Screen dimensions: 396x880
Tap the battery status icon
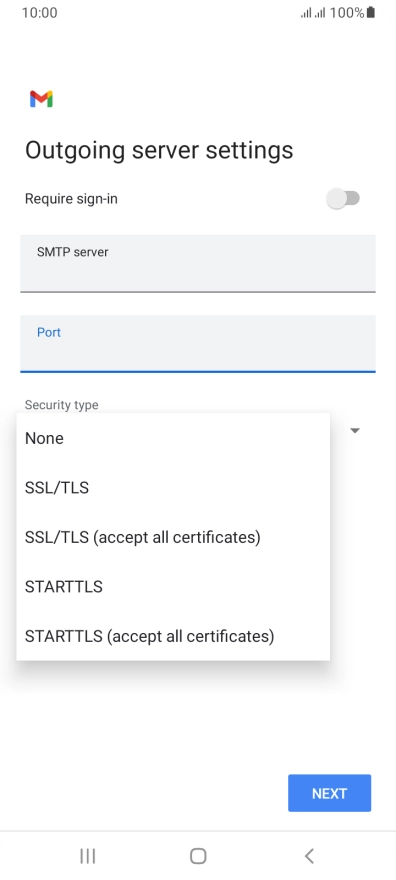[371, 12]
